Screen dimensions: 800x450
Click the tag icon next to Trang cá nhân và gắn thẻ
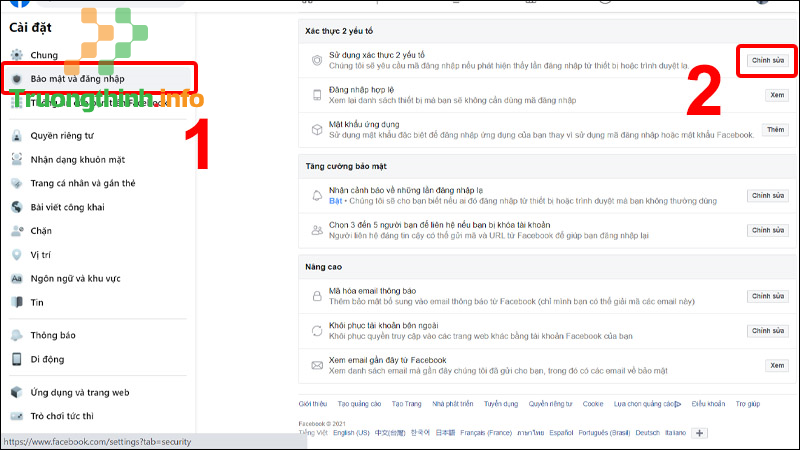pyautogui.click(x=17, y=183)
